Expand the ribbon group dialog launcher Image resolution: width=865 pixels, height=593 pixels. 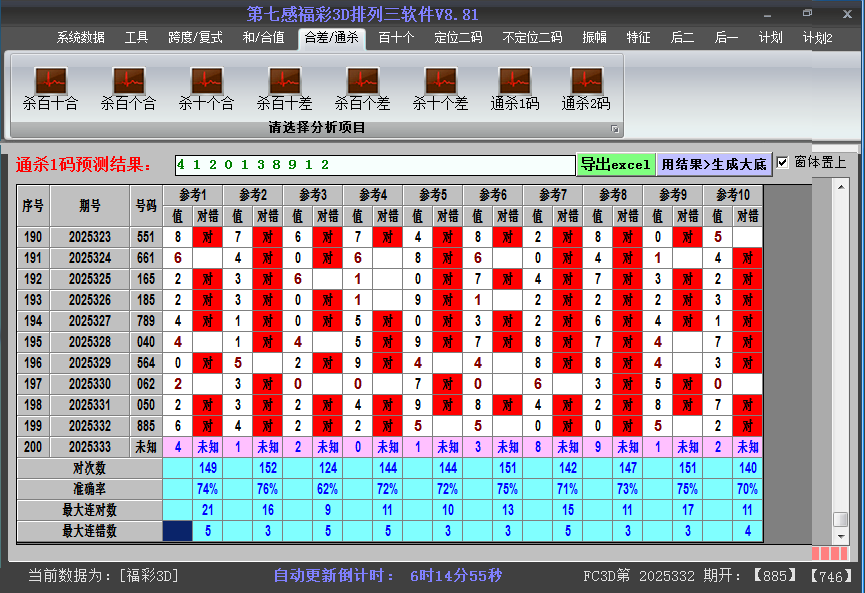[615, 129]
